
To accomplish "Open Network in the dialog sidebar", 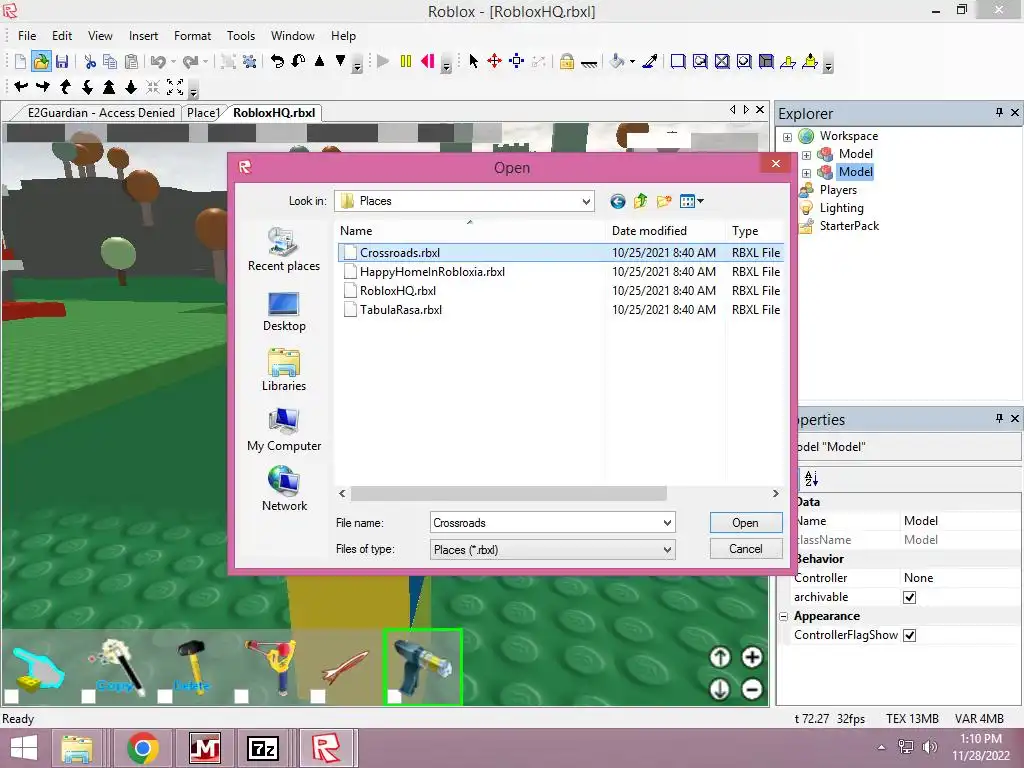I will point(284,488).
